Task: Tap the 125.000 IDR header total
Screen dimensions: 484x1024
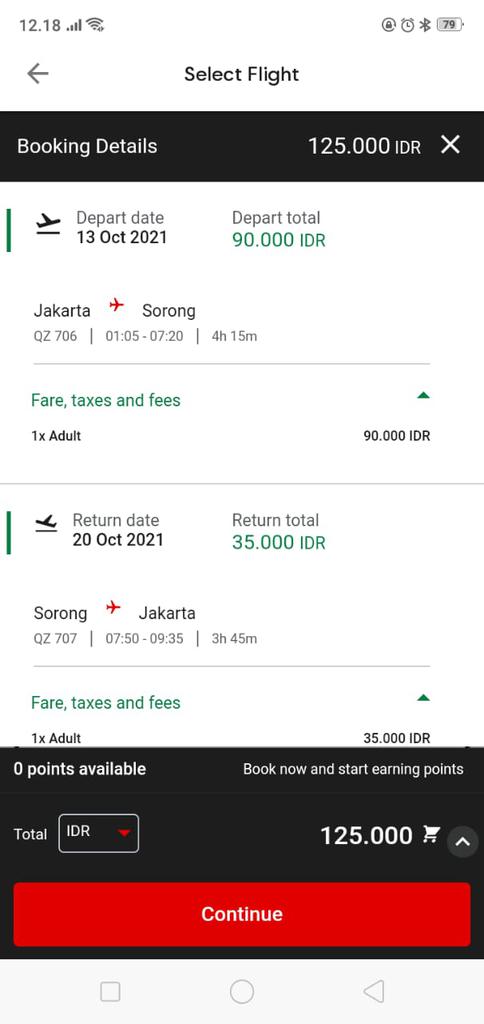Action: point(364,146)
